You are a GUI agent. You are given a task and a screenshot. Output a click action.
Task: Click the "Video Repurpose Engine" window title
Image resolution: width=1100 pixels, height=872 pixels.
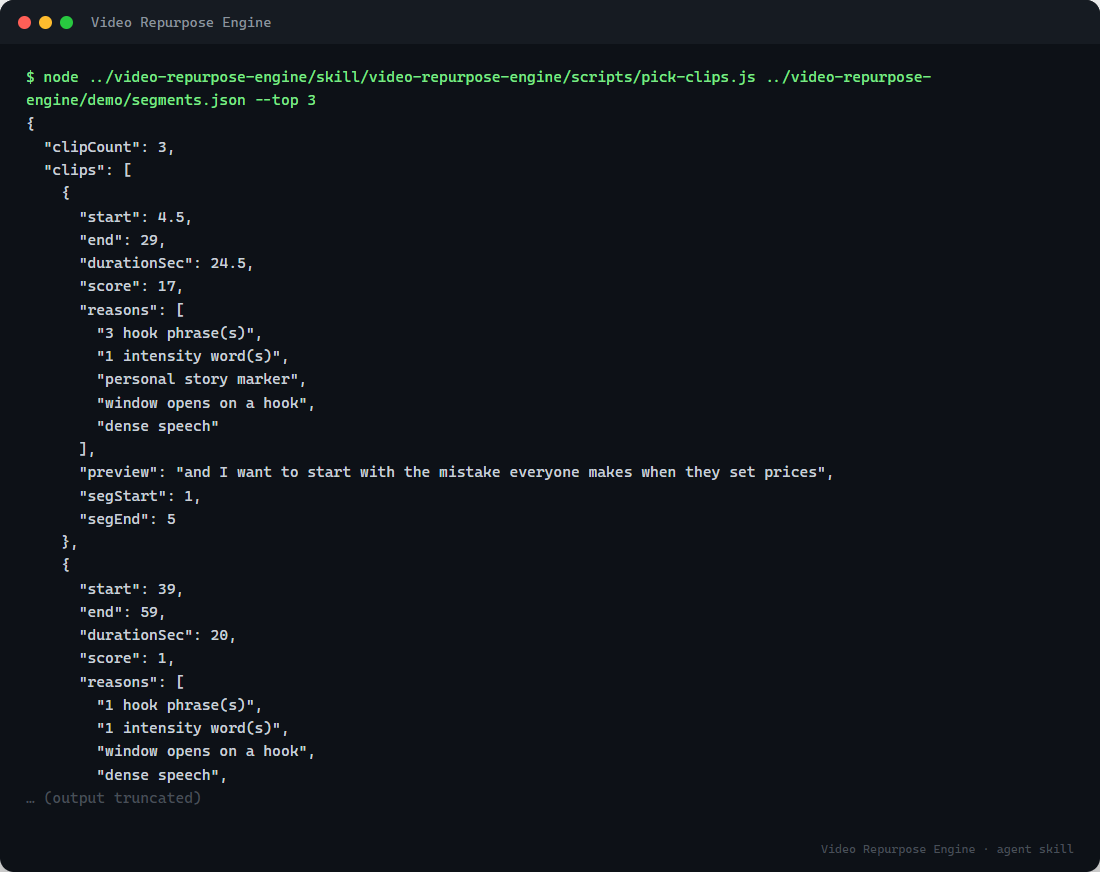click(181, 22)
